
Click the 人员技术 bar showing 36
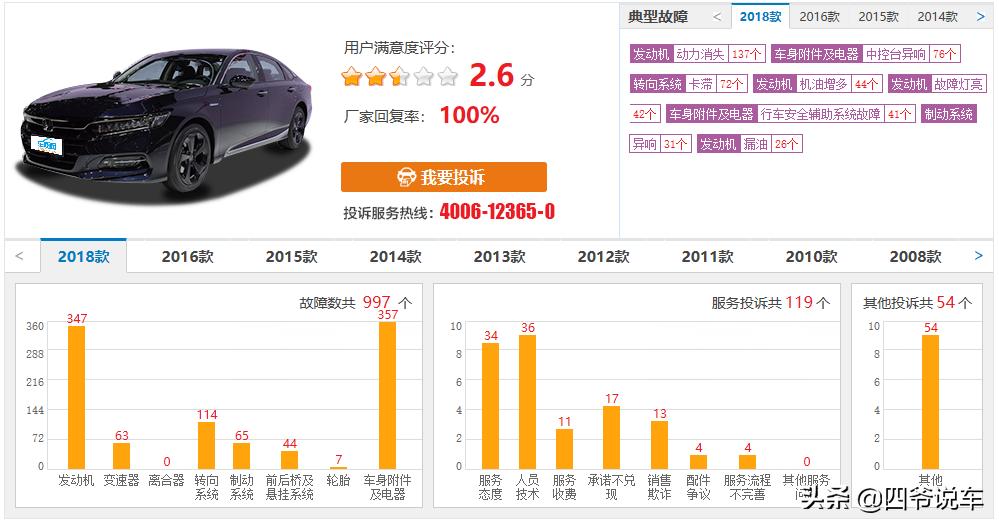pyautogui.click(x=528, y=402)
